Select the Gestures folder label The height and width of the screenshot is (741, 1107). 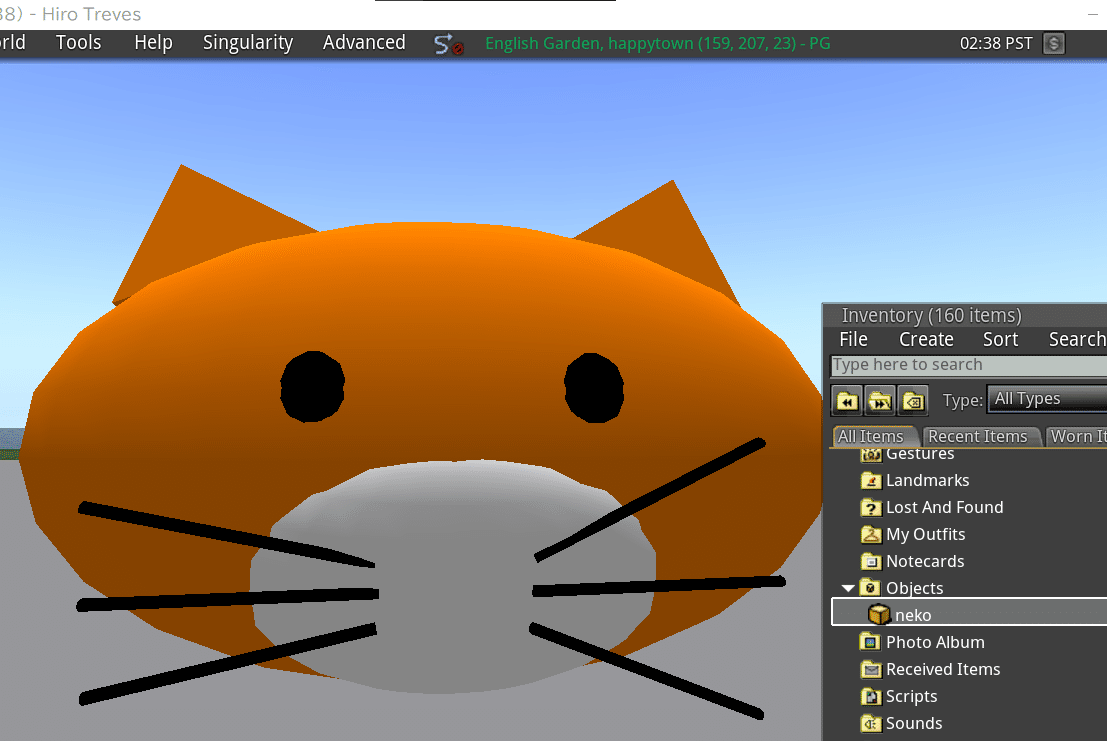pyautogui.click(x=920, y=454)
